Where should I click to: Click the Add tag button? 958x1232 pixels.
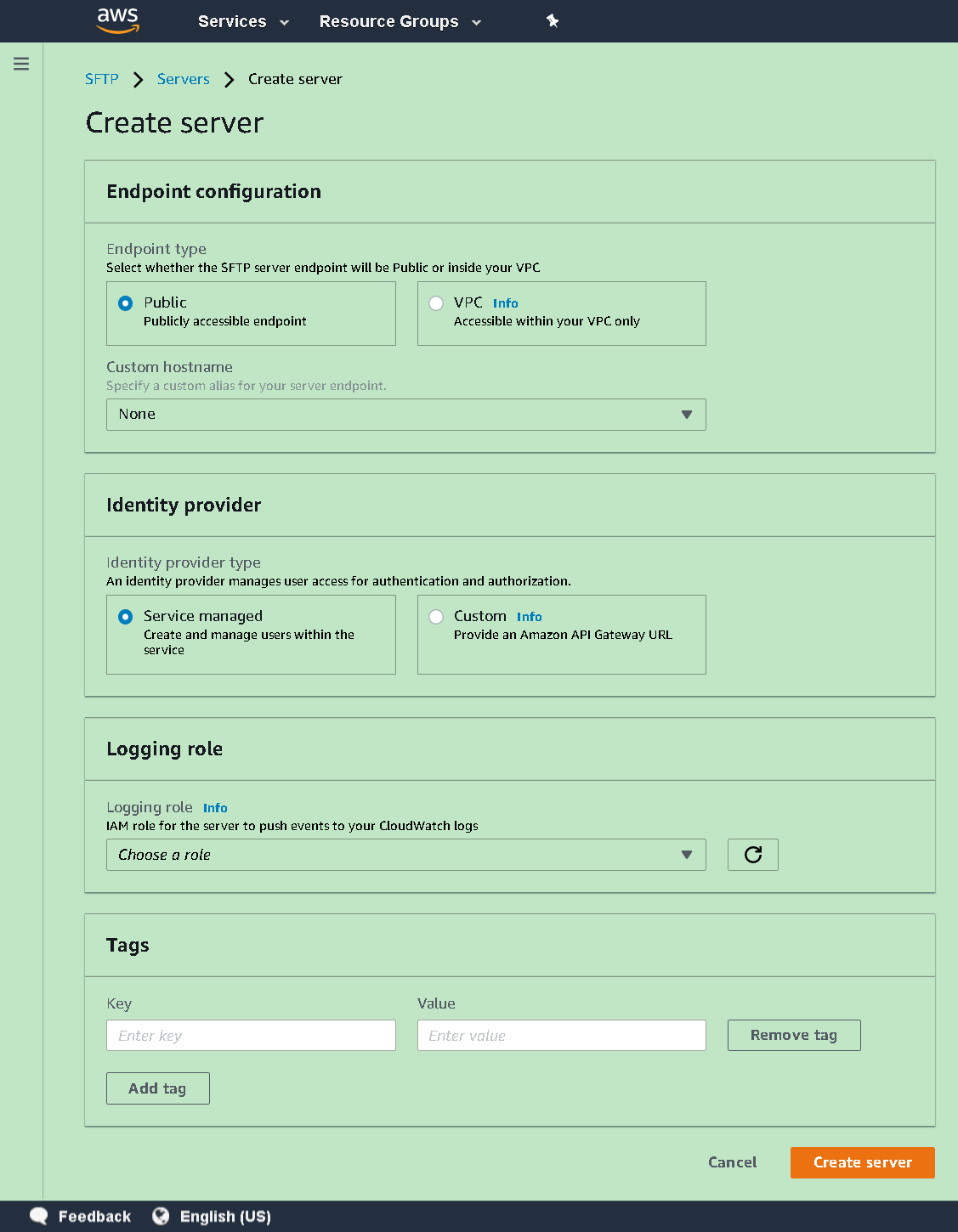click(157, 1088)
